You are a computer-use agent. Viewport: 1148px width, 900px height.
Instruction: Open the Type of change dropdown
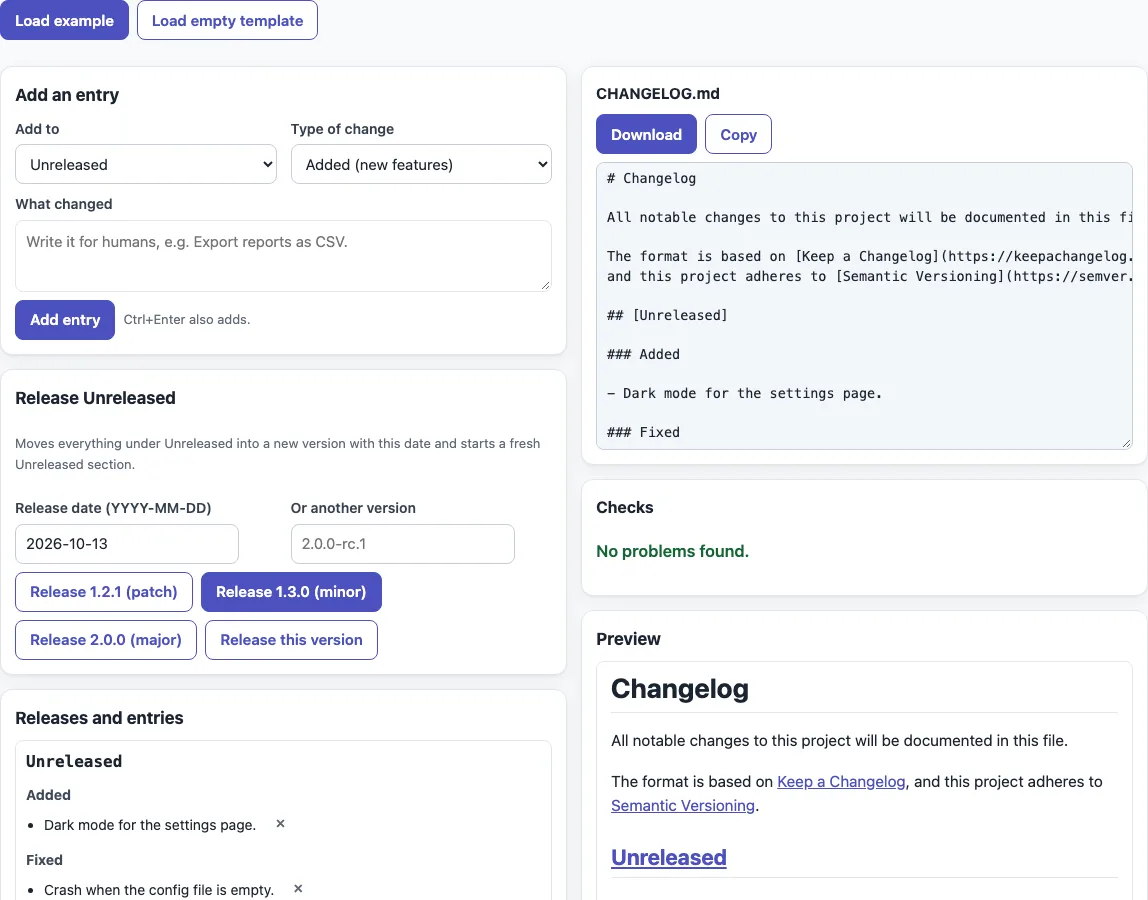coord(421,164)
